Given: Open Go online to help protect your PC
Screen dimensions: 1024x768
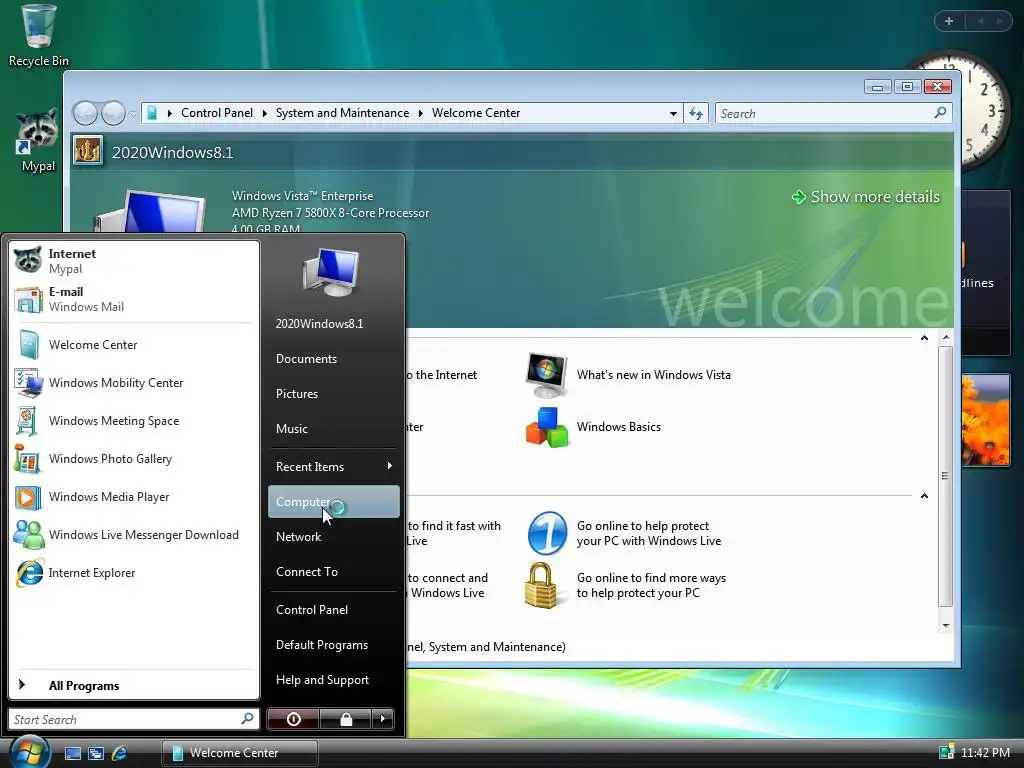Looking at the screenshot, I should point(624,534).
